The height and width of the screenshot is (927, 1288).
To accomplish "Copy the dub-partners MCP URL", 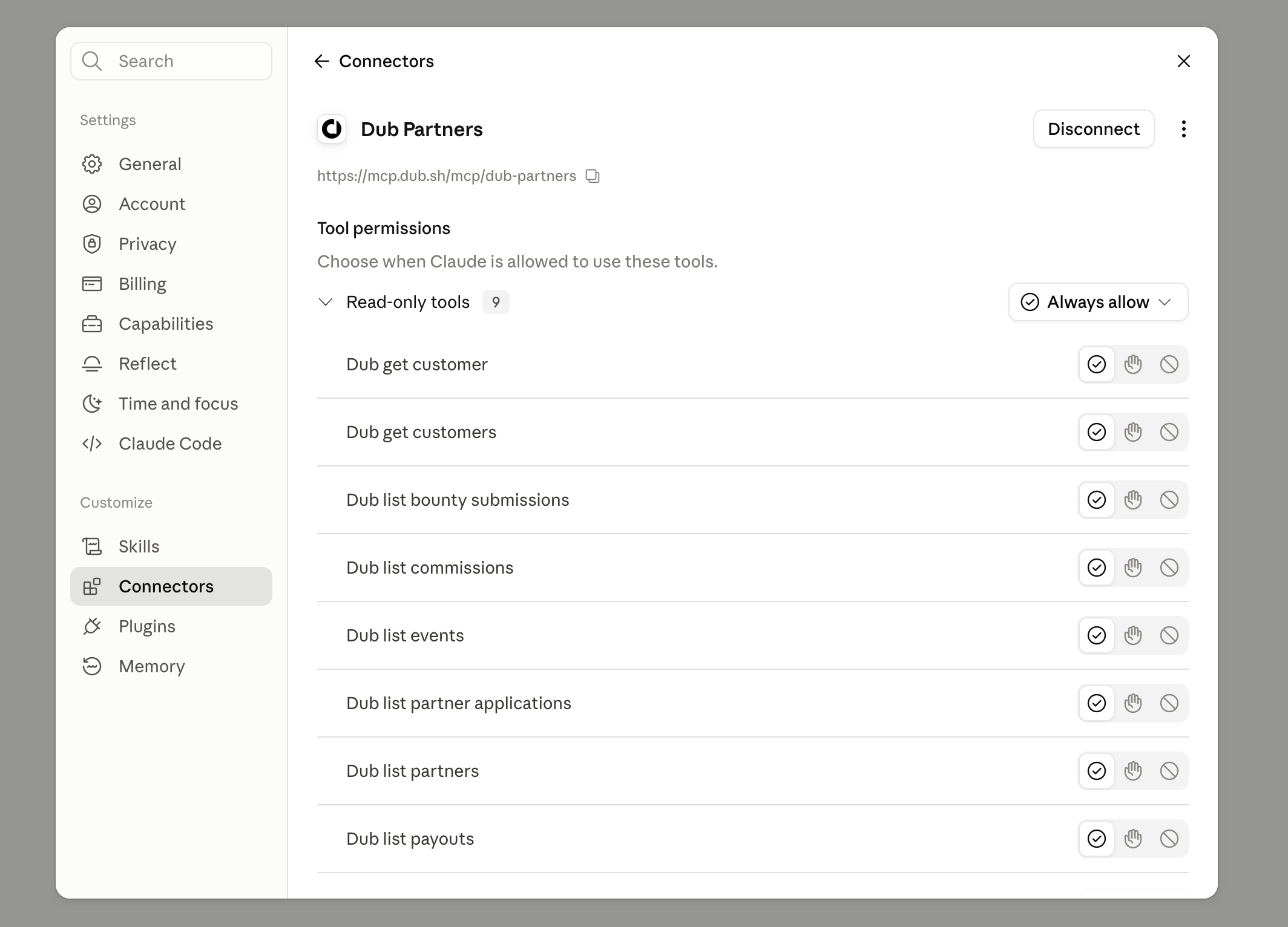I will (593, 176).
